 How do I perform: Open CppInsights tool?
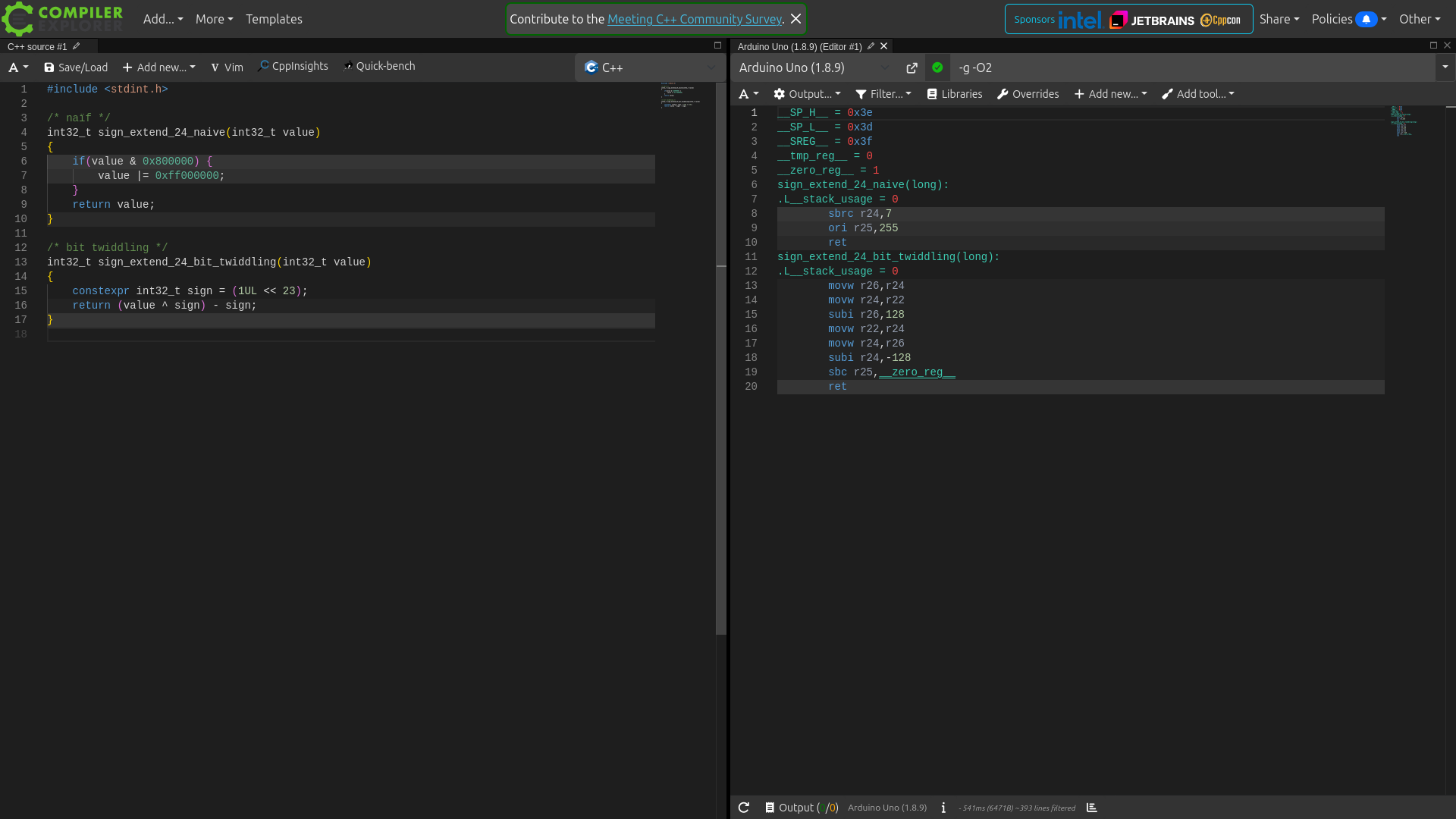point(293,66)
